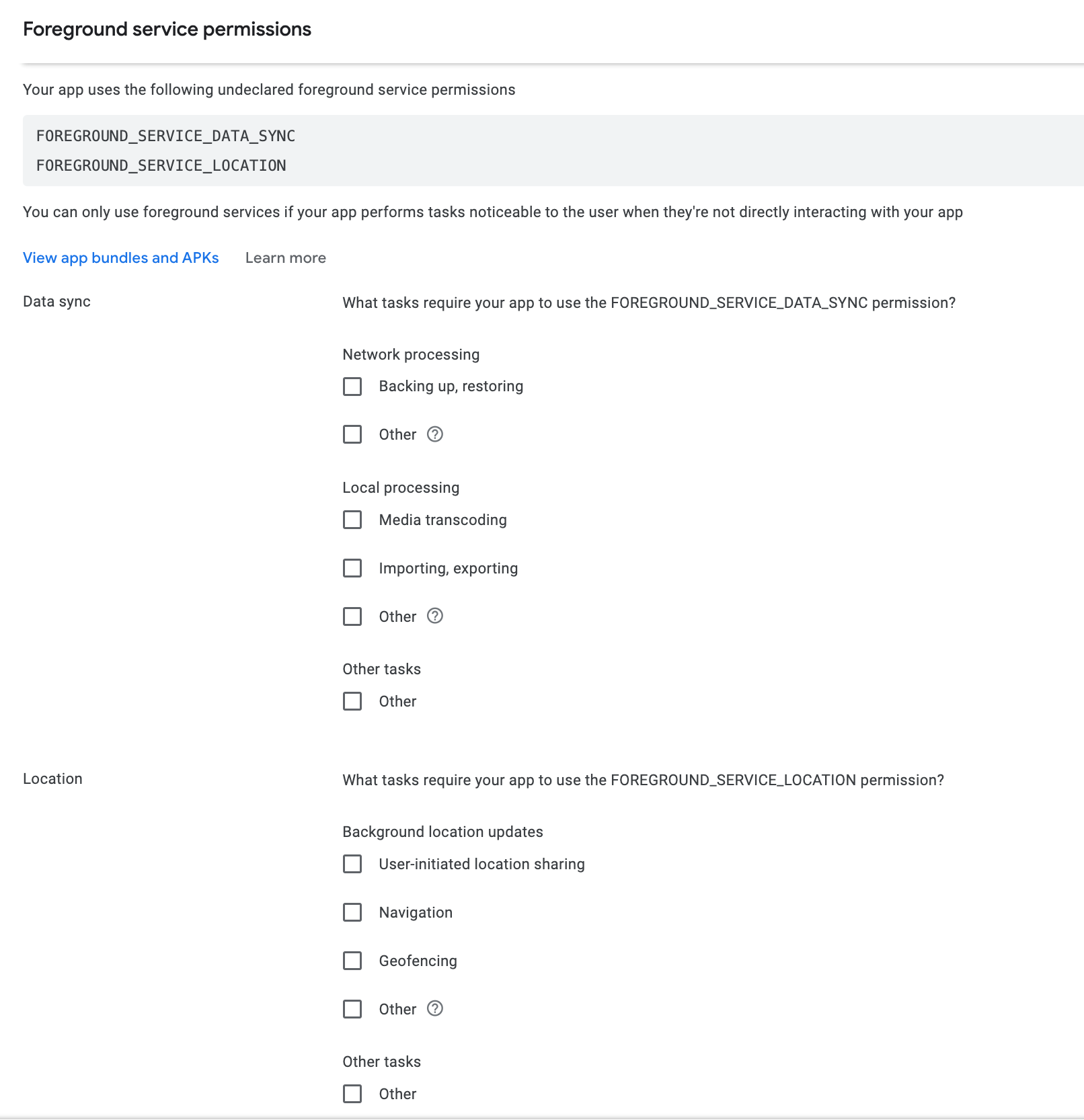Image resolution: width=1084 pixels, height=1120 pixels.
Task: Enable the Media transcoding checkbox
Action: (x=352, y=520)
